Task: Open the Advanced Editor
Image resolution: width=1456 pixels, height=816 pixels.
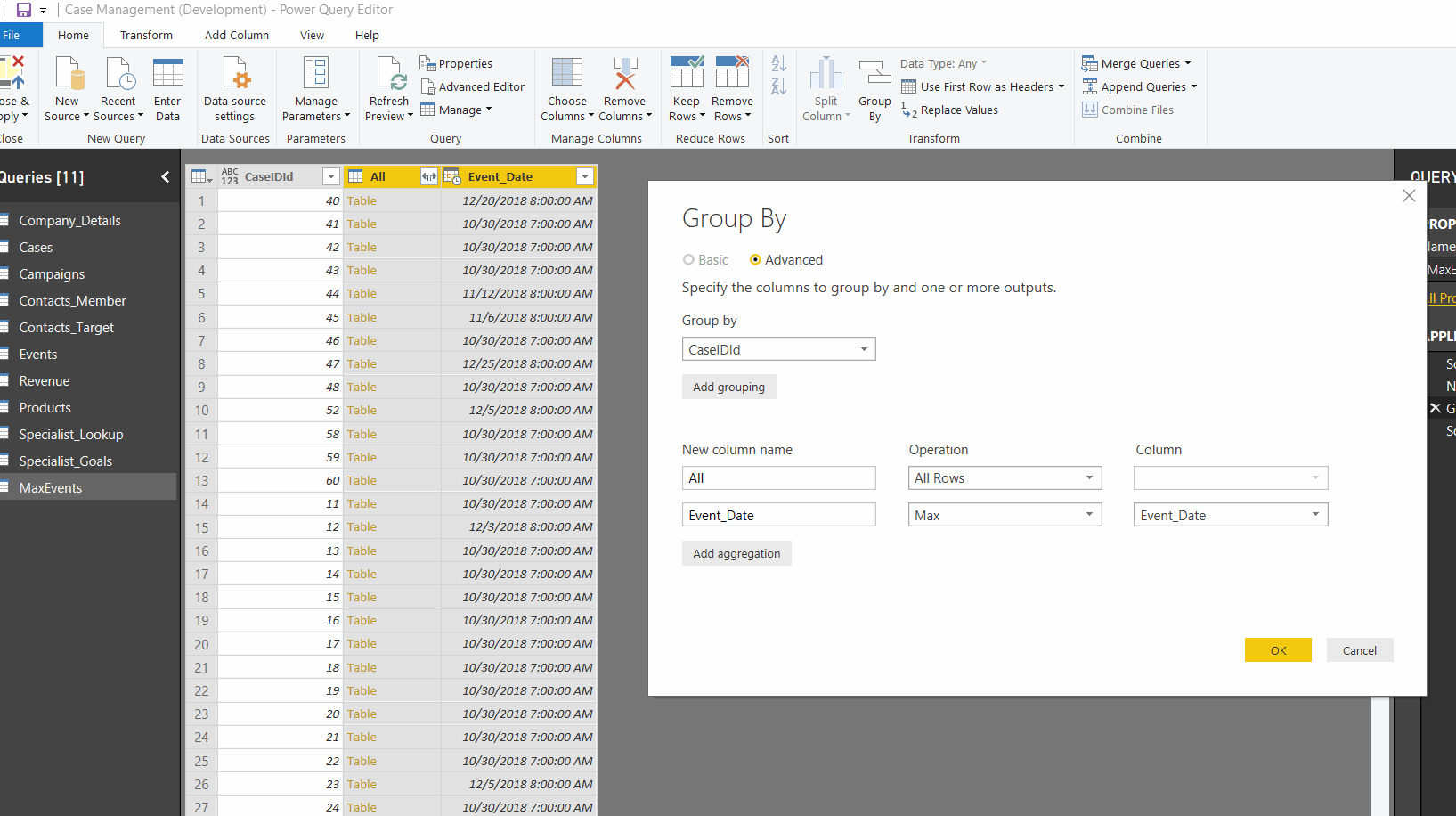Action: (473, 86)
